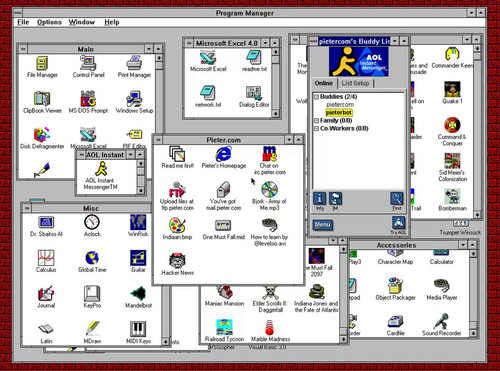Open the Misc window control-menu box

(27, 208)
